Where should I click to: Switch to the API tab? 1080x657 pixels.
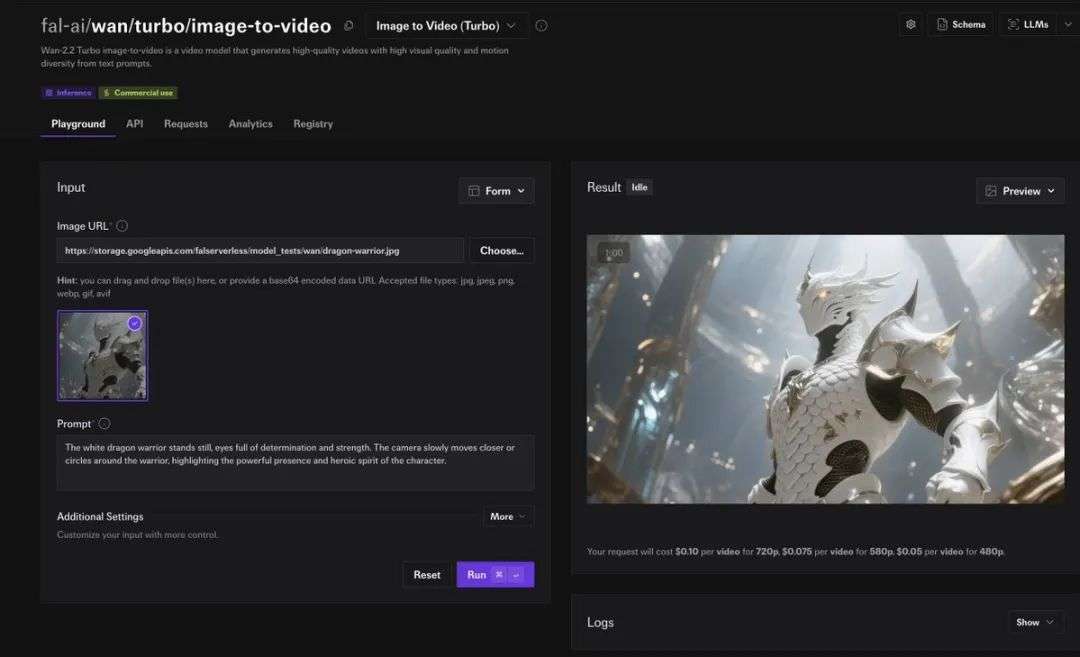[134, 124]
